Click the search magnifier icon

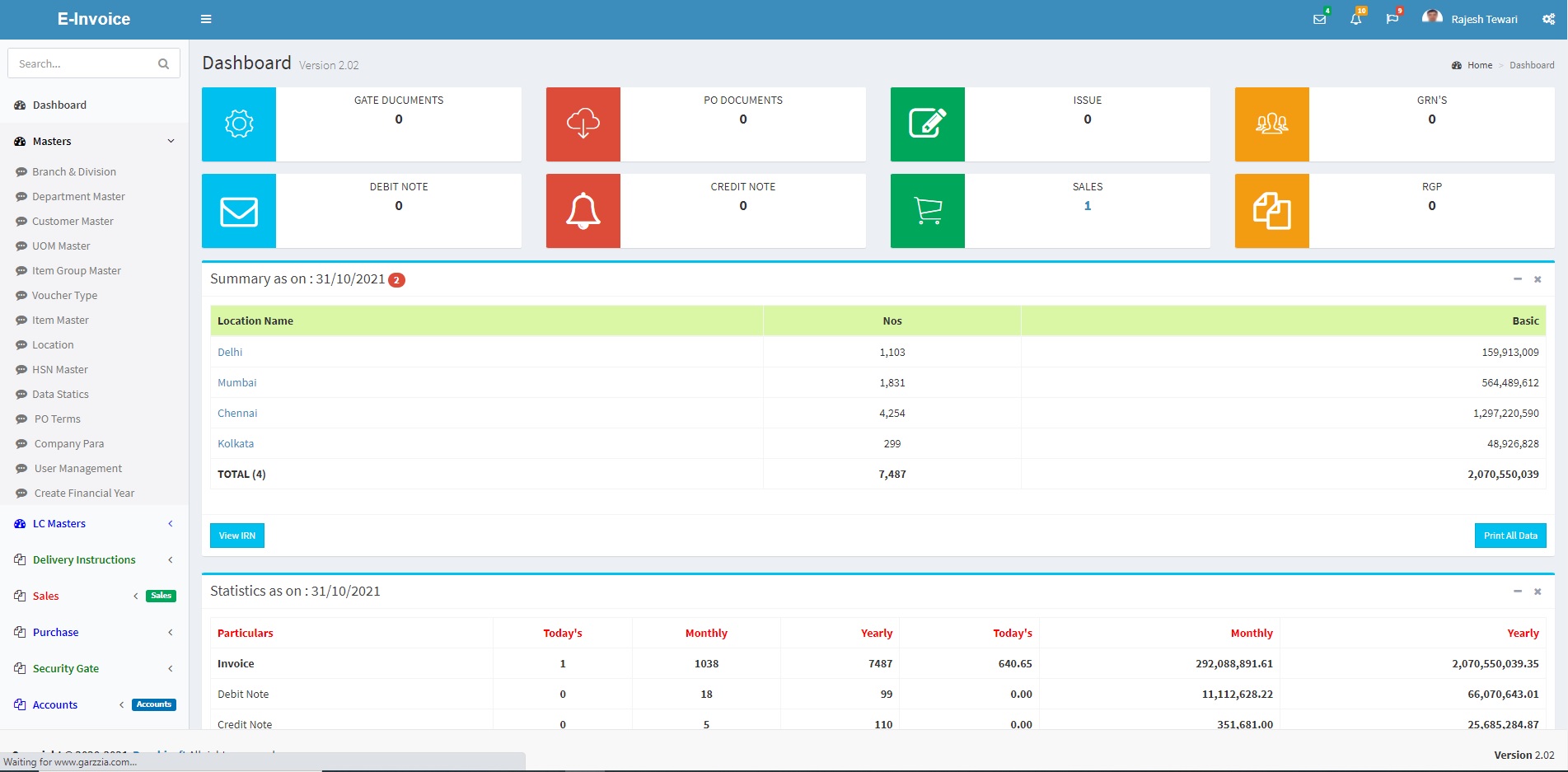[163, 63]
